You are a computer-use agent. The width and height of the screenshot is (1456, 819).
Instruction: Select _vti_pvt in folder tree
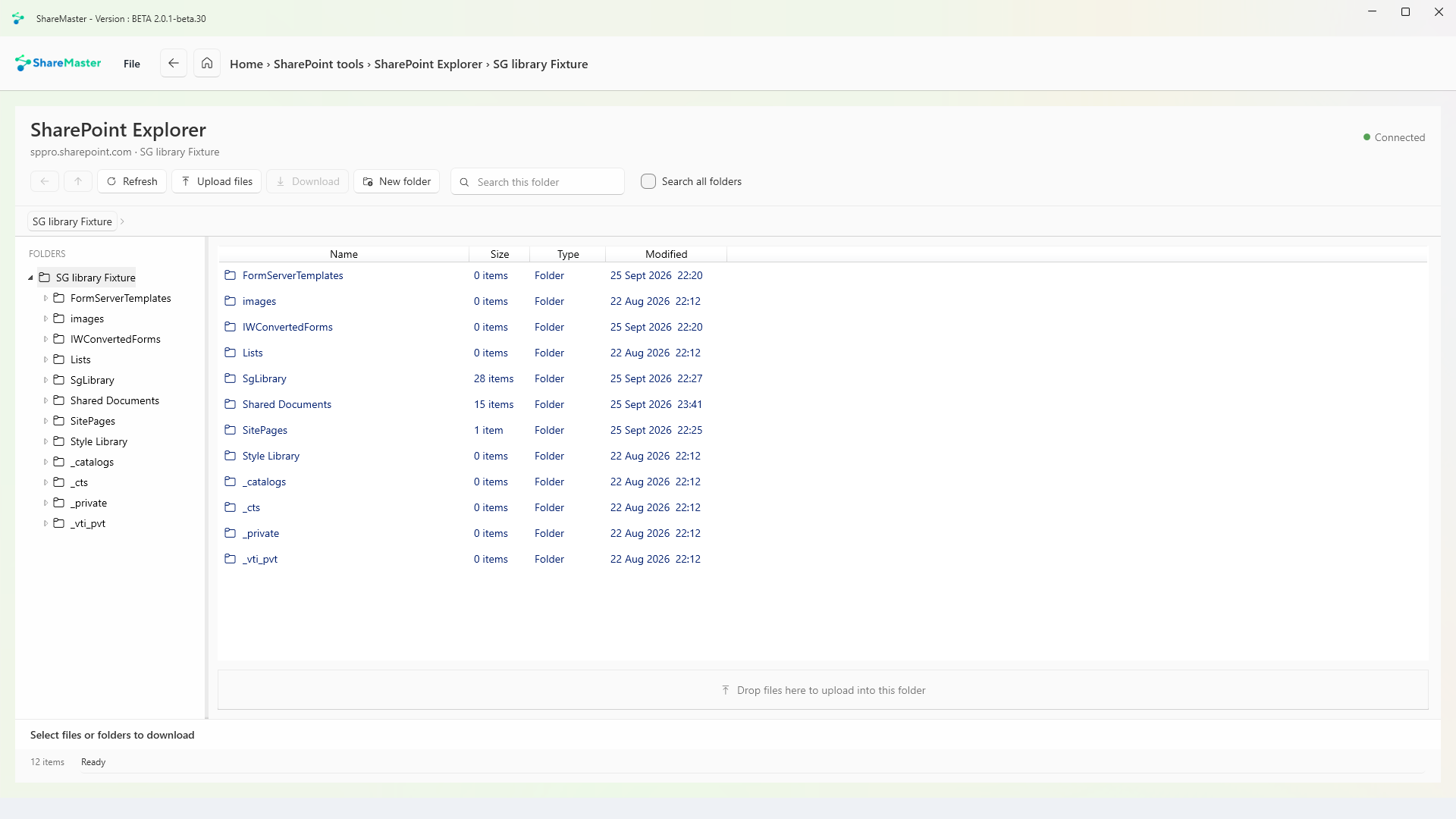[x=88, y=523]
